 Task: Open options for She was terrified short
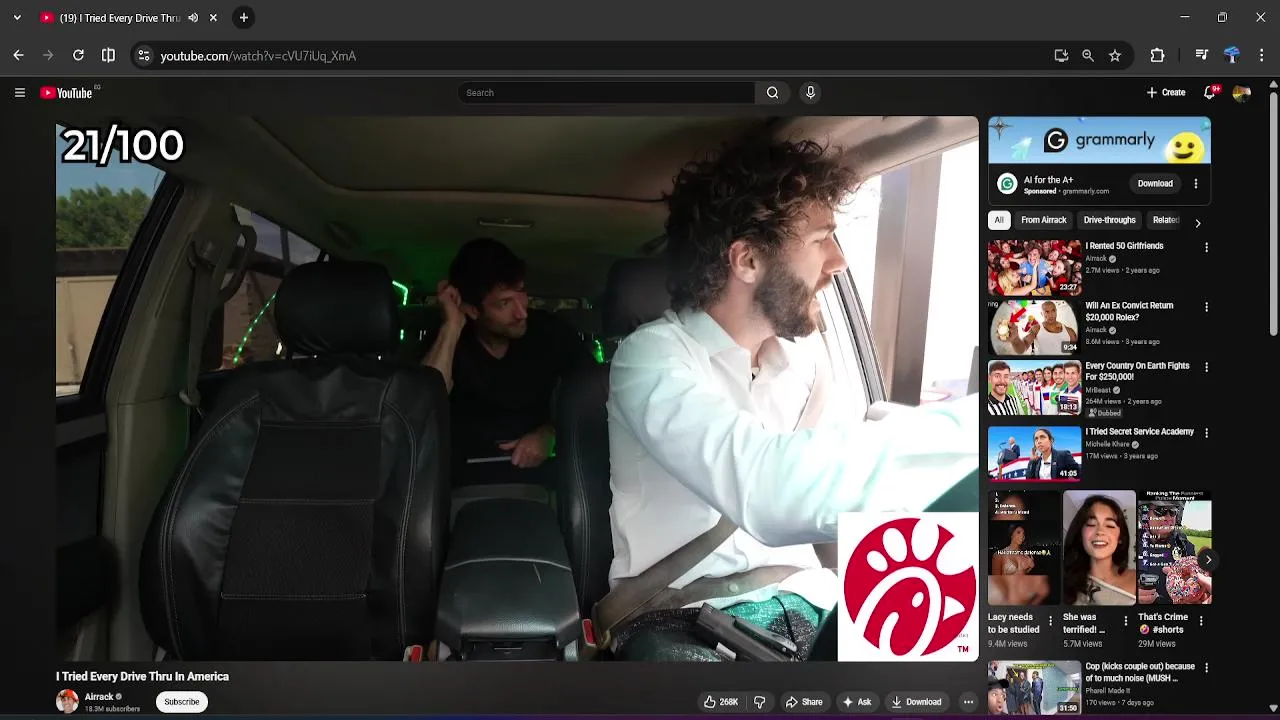1125,621
